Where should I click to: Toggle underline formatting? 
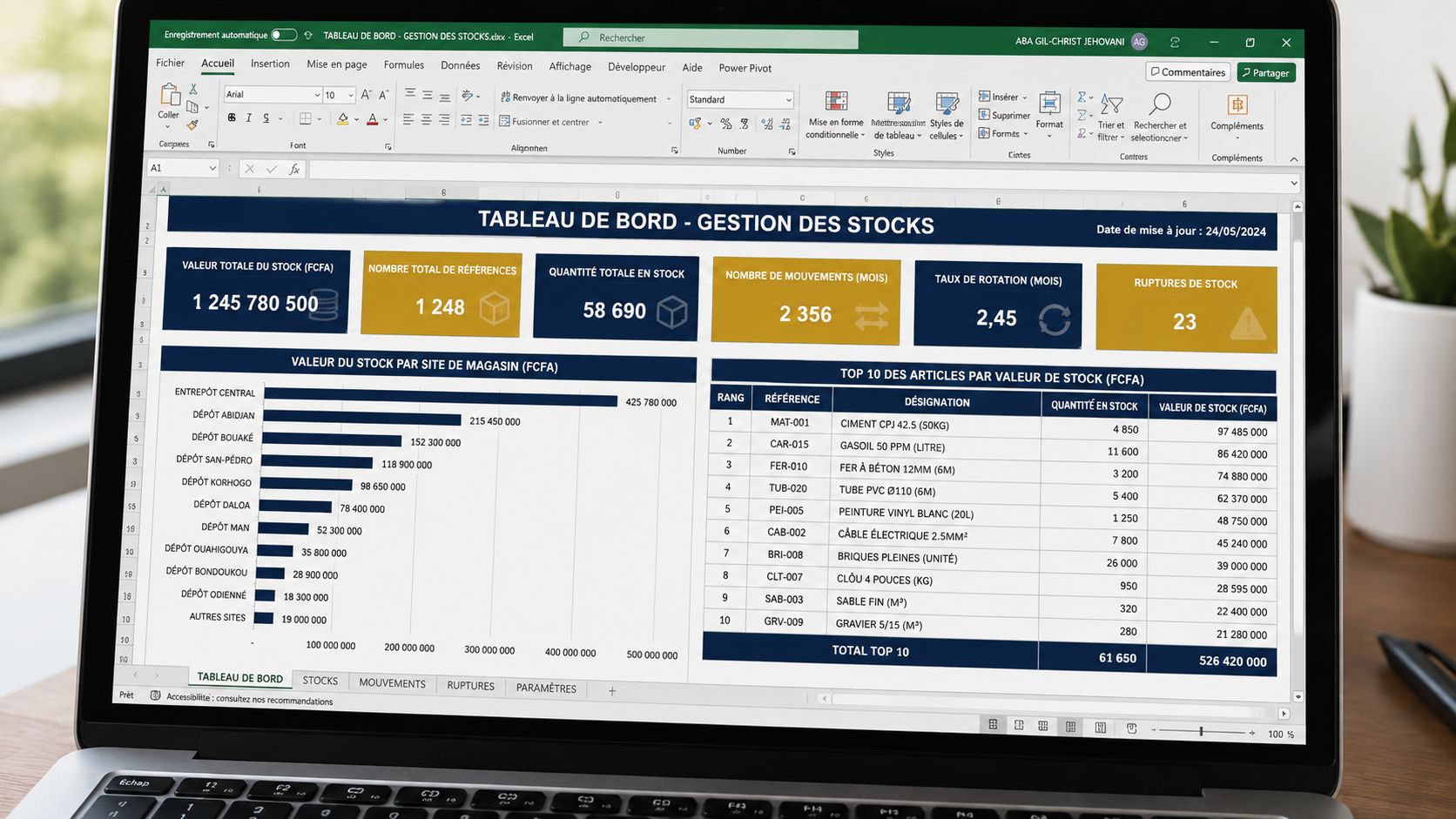point(266,117)
